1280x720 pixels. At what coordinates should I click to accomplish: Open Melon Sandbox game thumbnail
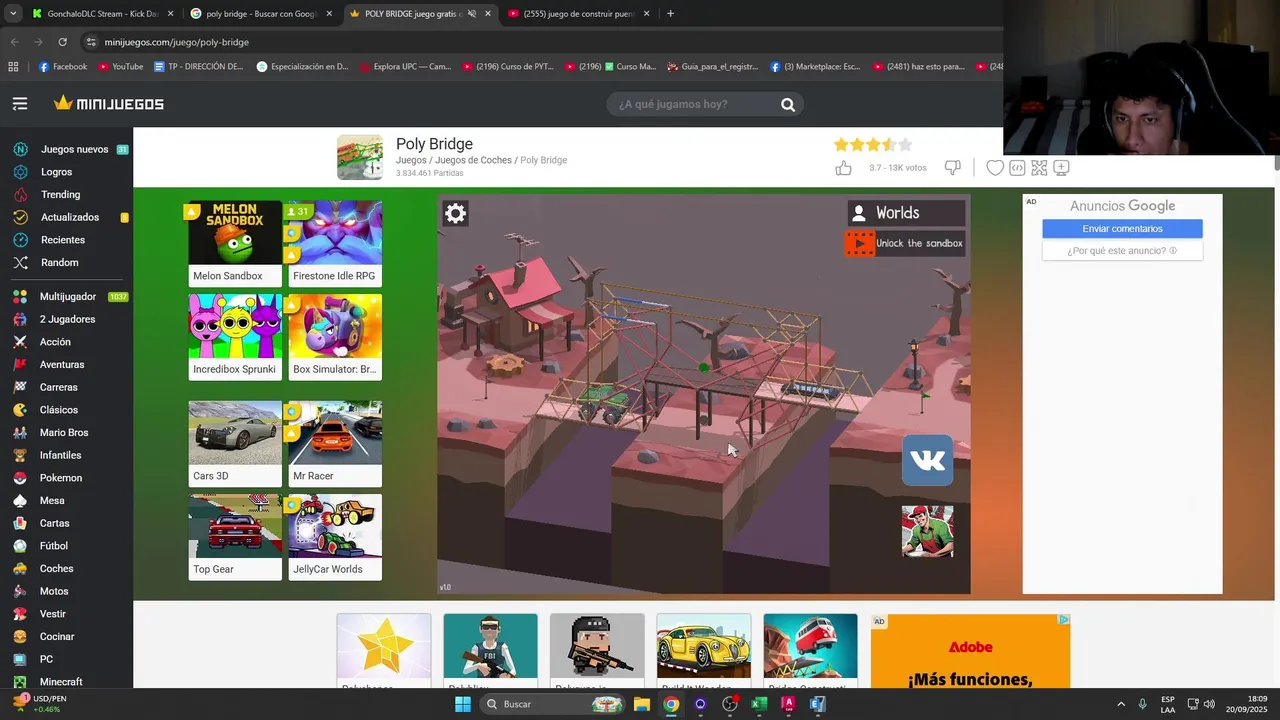235,244
